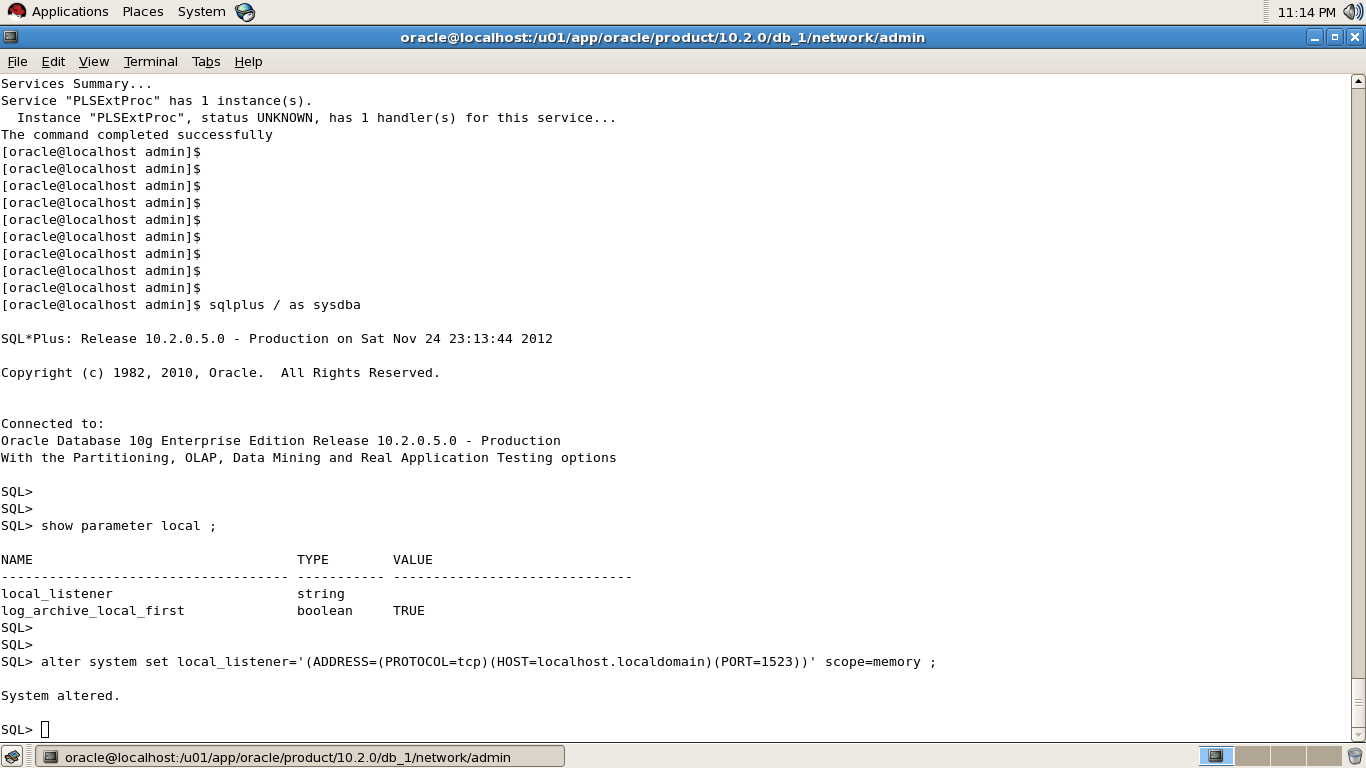This screenshot has height=768, width=1366.
Task: Click the oracle@localhost taskbar window button
Action: click(x=300, y=756)
